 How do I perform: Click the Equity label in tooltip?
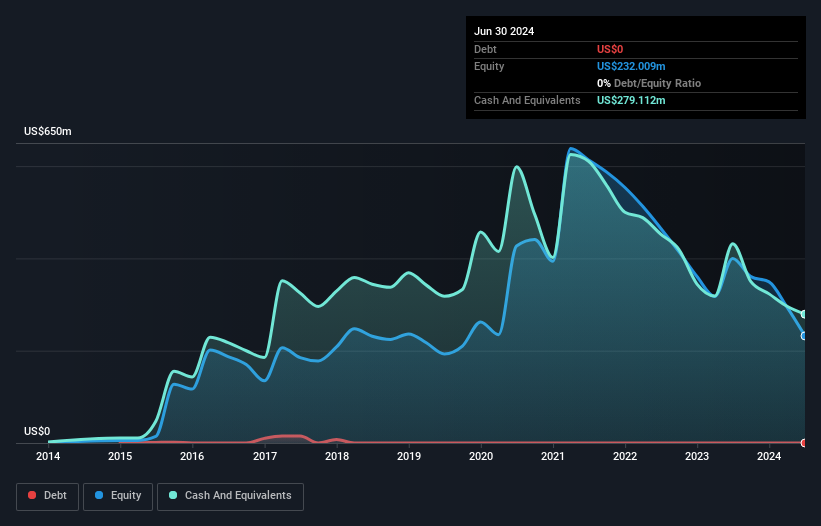point(489,66)
